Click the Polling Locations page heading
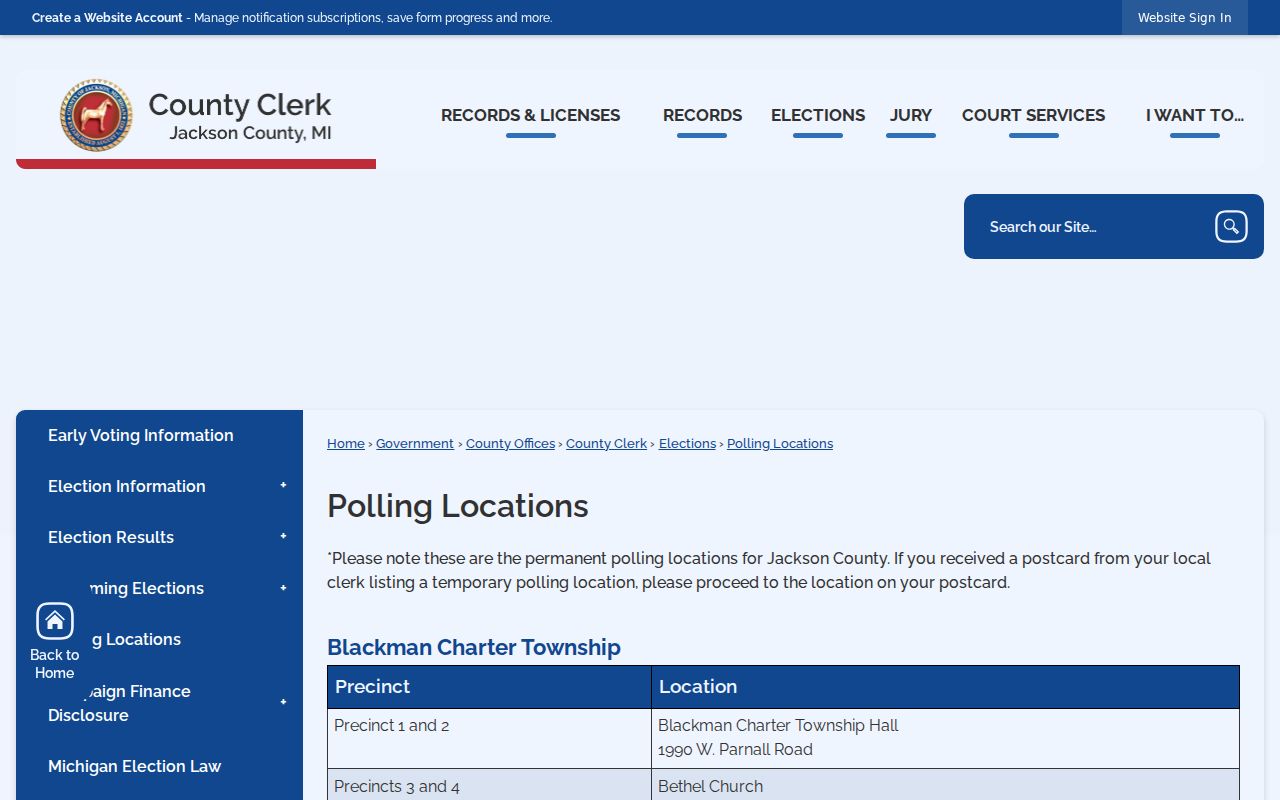Screen dimensions: 1280x800 pos(458,506)
